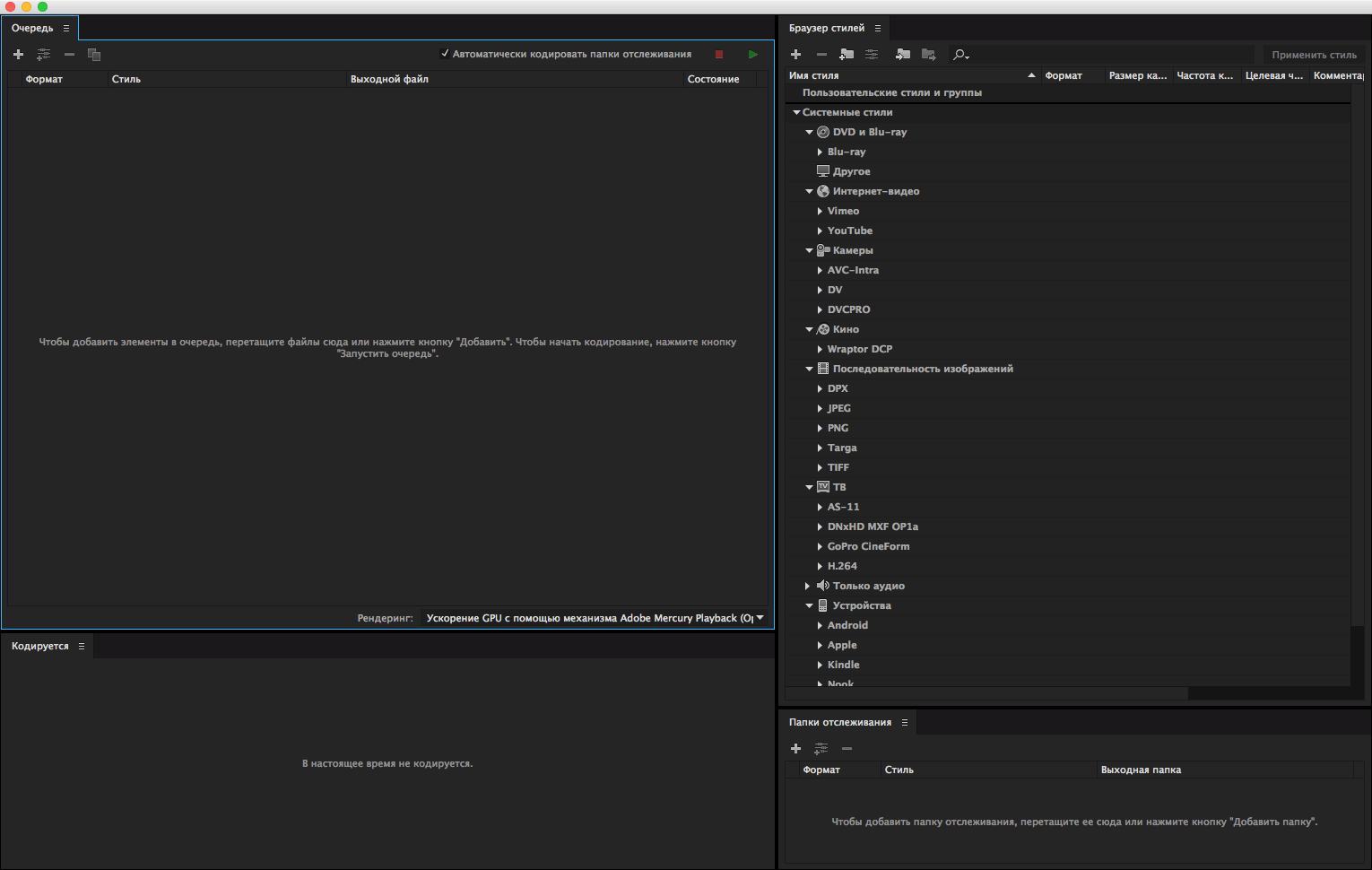Select the Кодируется panel tab
Screen dimensions: 1372x870
pos(40,647)
